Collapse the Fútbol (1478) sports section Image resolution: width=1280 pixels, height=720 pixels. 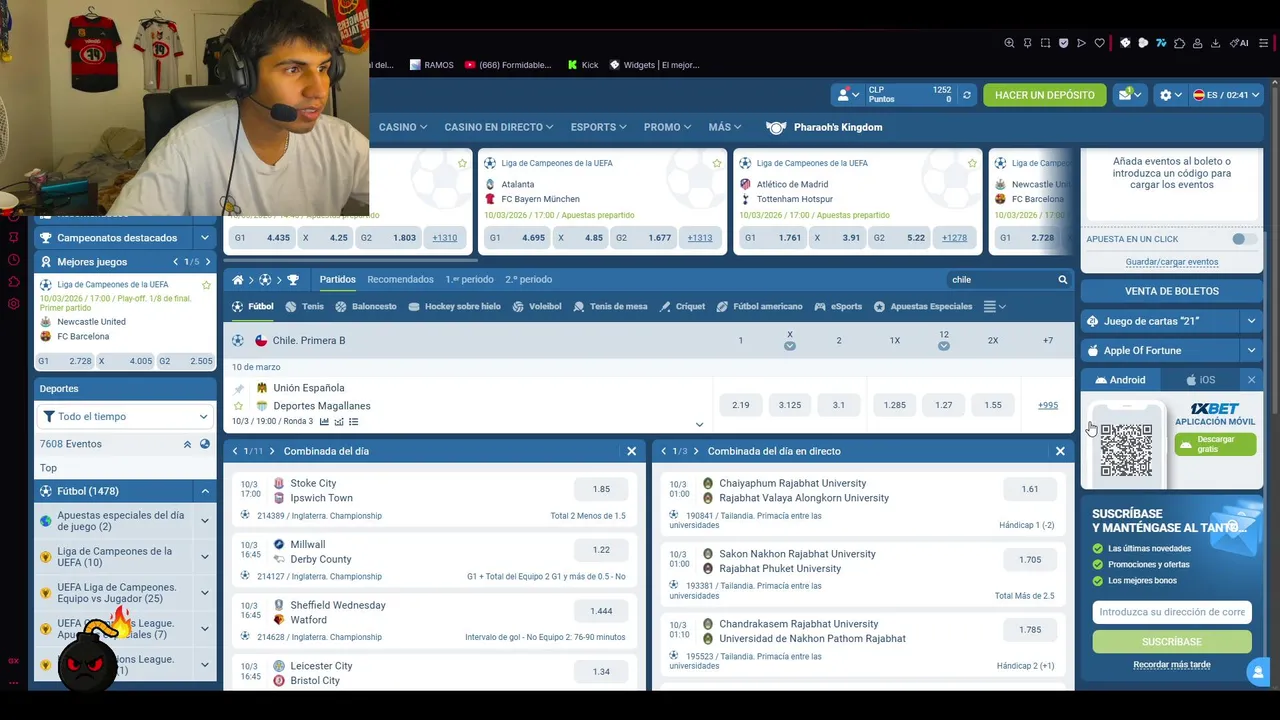[205, 491]
